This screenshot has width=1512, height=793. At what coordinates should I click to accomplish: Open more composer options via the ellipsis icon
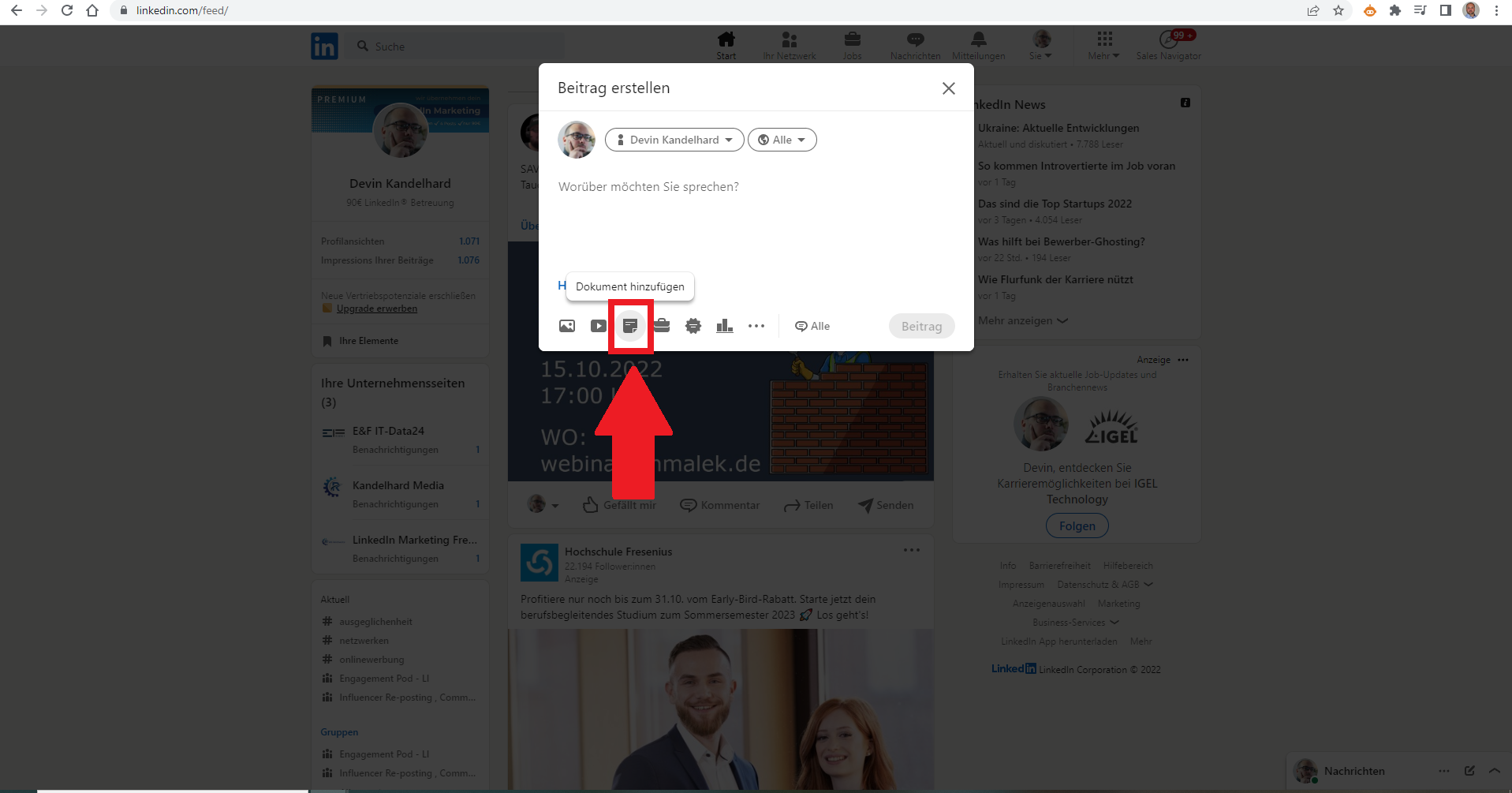pyautogui.click(x=756, y=325)
